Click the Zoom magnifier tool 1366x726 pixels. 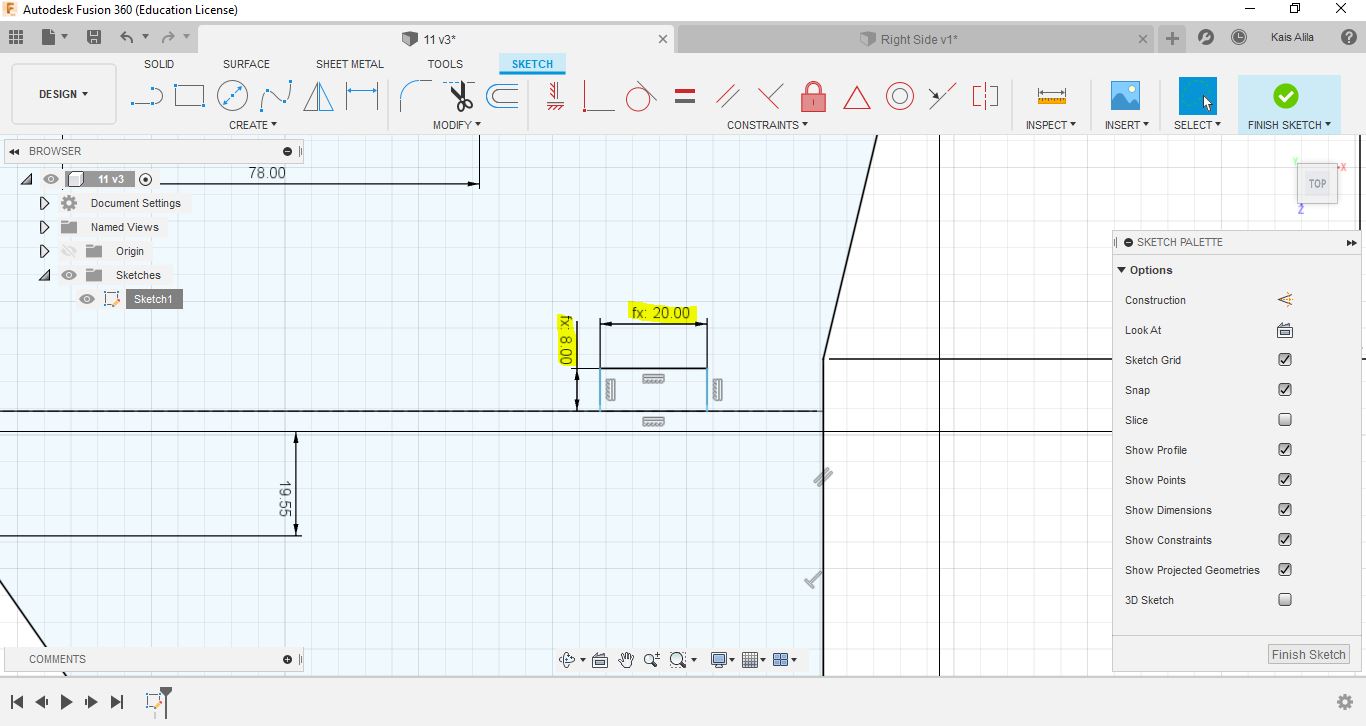(652, 660)
